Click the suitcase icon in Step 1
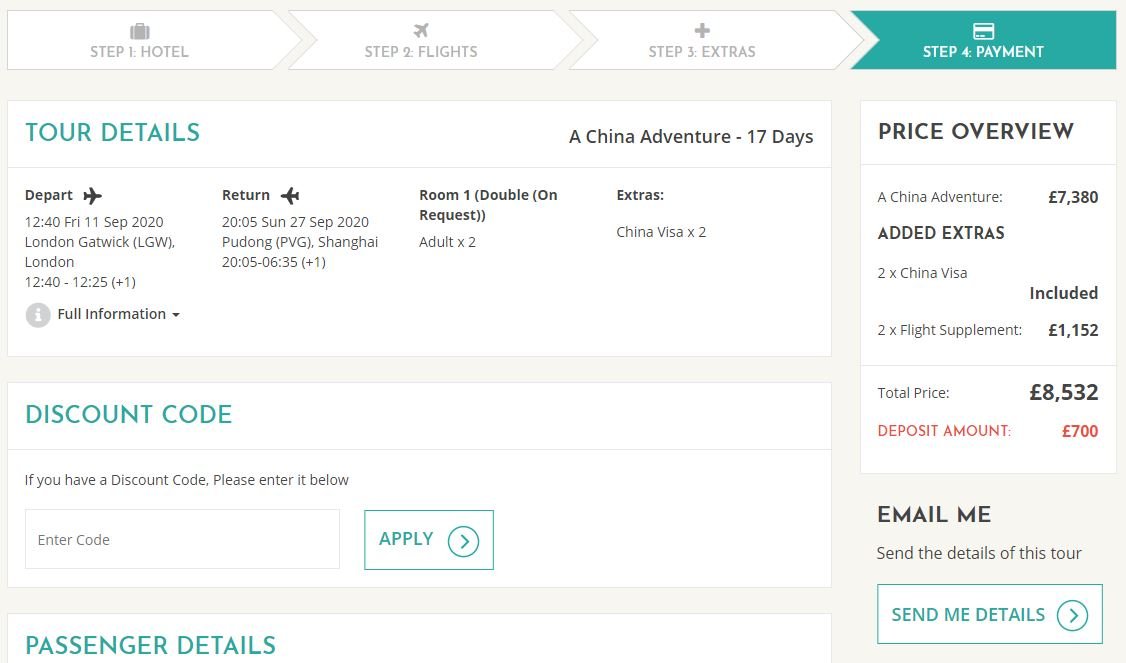1126x663 pixels. coord(139,31)
